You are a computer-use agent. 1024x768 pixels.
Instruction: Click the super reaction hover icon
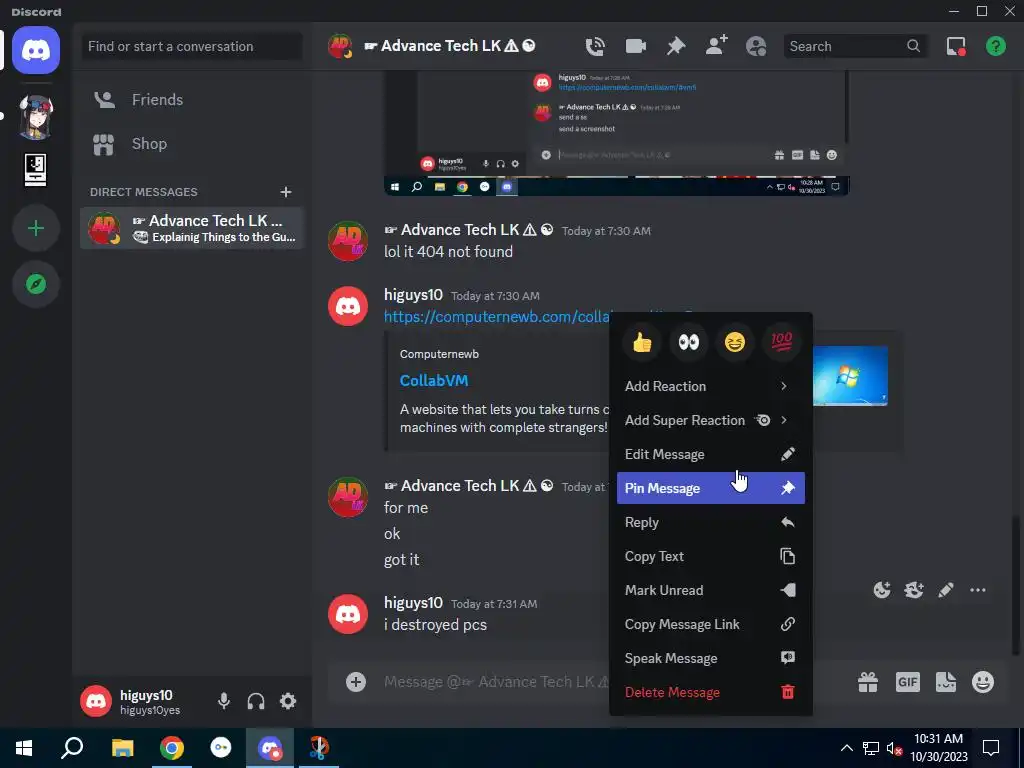914,590
